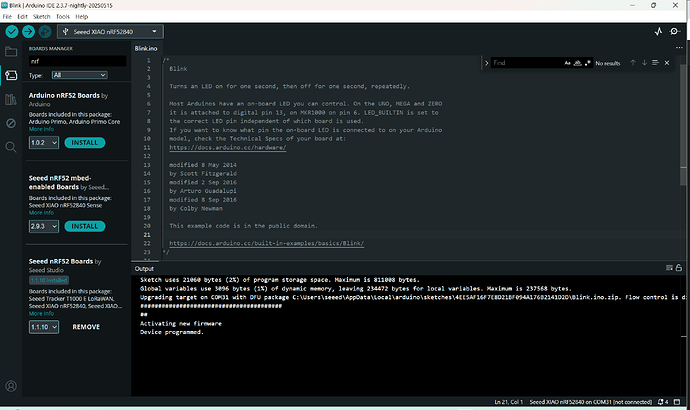
Task: Open the editor tab options ellipsis
Action: coord(679,48)
